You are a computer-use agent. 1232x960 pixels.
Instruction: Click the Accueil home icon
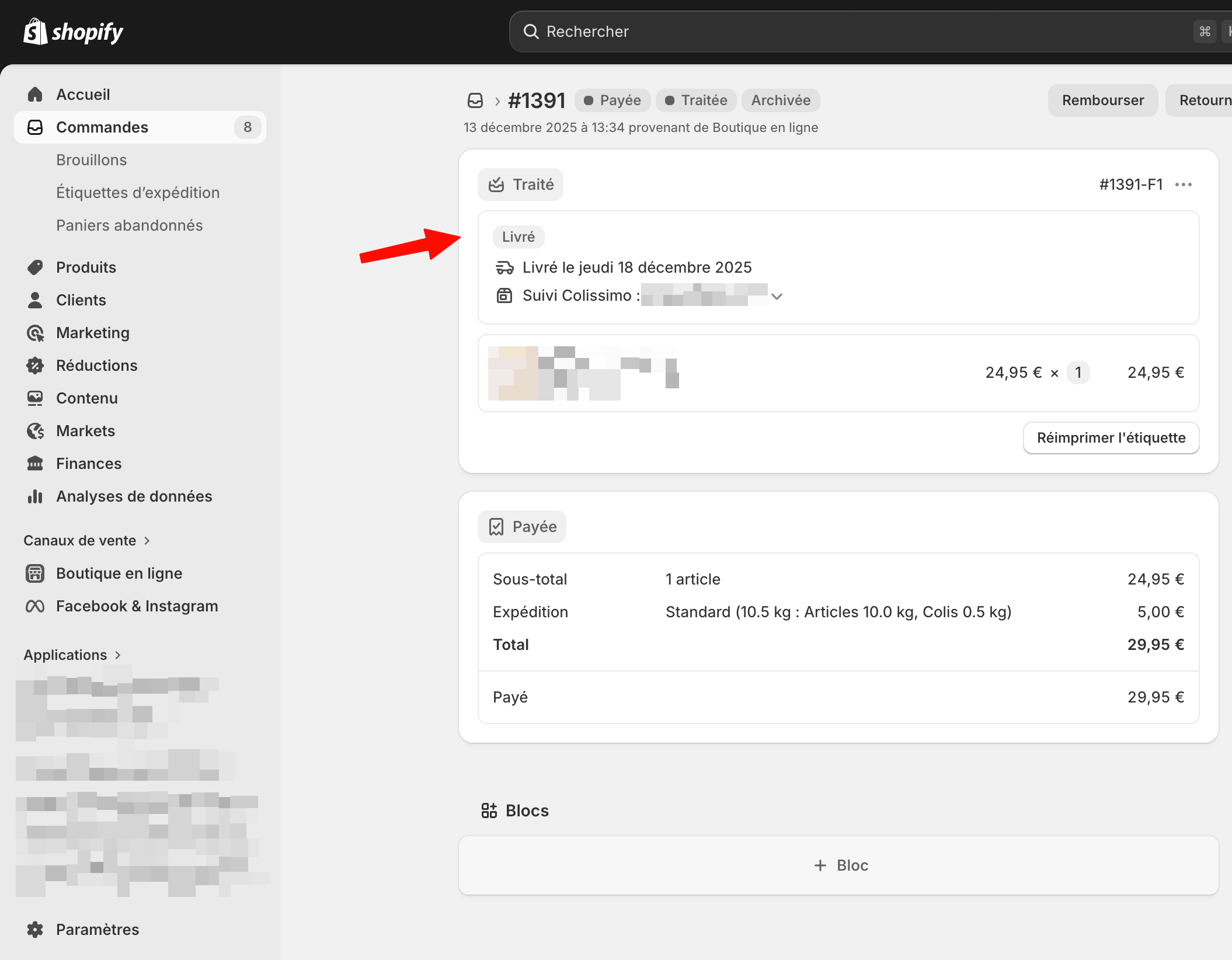[x=35, y=95]
